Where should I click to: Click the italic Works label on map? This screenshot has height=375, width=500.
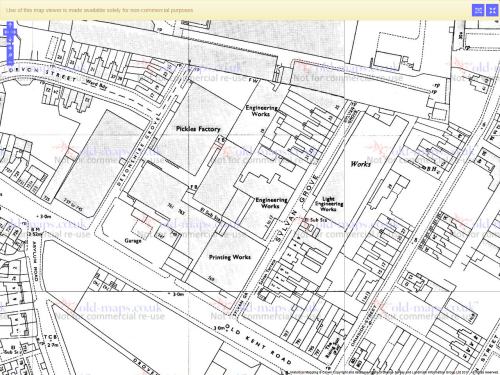pyautogui.click(x=361, y=164)
